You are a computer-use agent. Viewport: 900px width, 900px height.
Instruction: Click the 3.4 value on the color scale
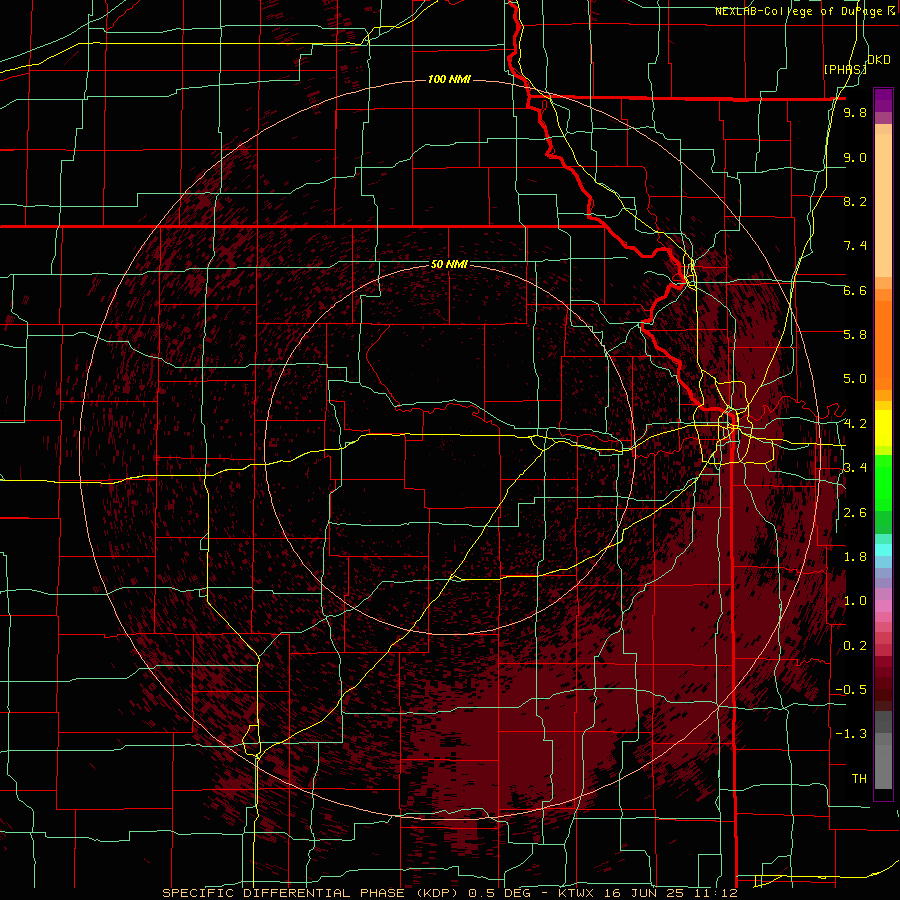(x=855, y=468)
